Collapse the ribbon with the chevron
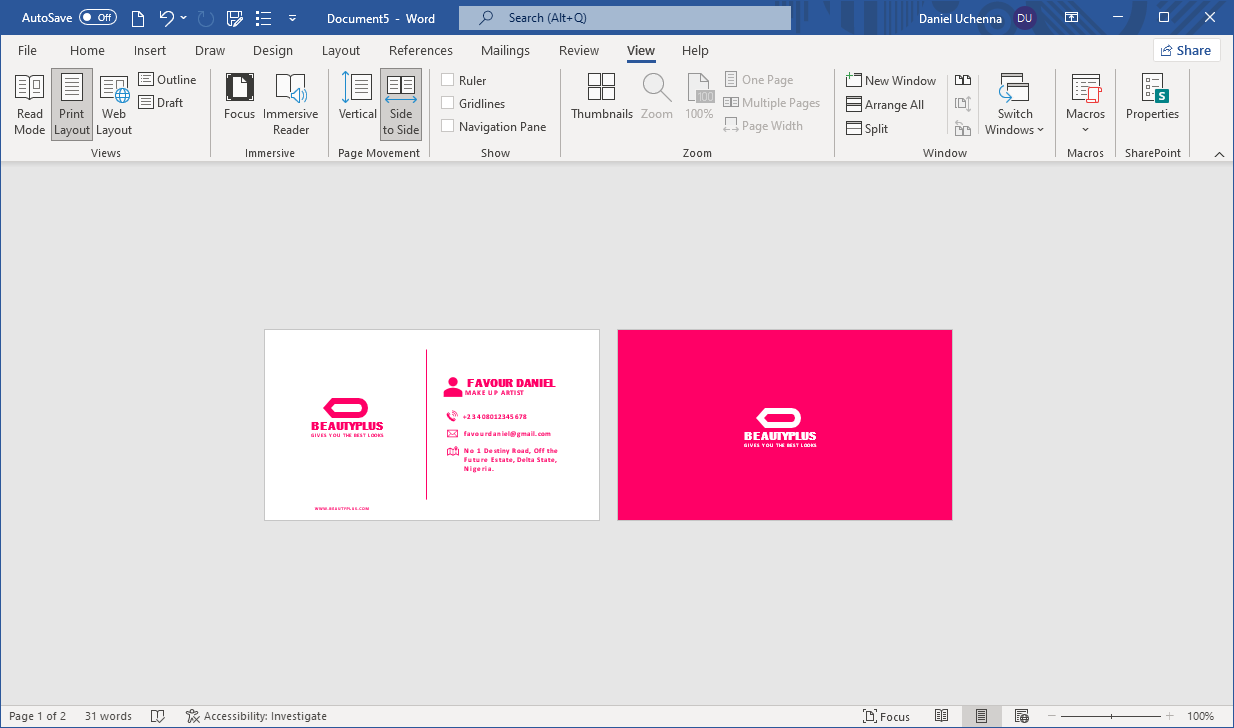This screenshot has width=1234, height=728. (1219, 154)
